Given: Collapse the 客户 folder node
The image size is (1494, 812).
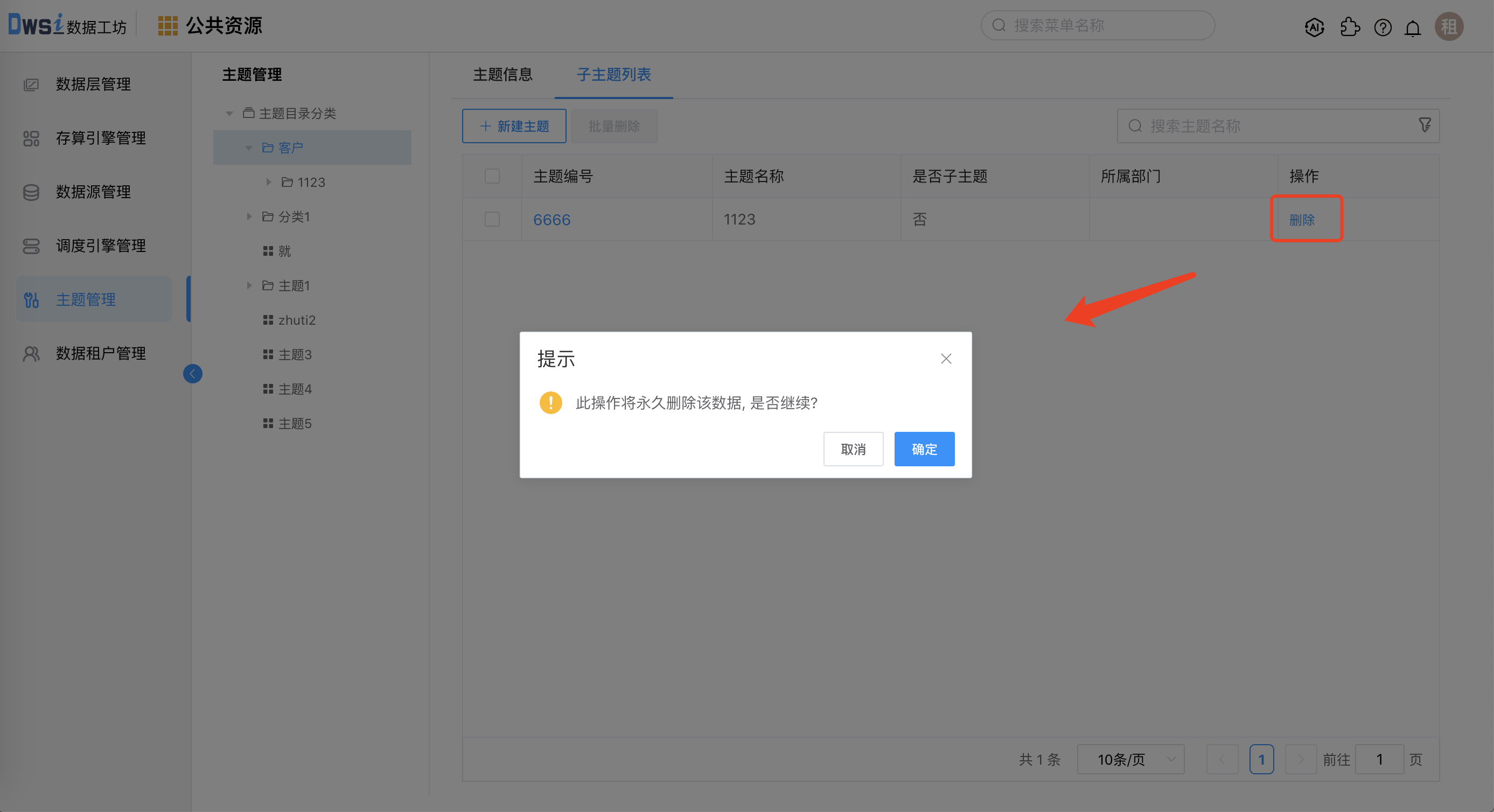Looking at the screenshot, I should 249,148.
